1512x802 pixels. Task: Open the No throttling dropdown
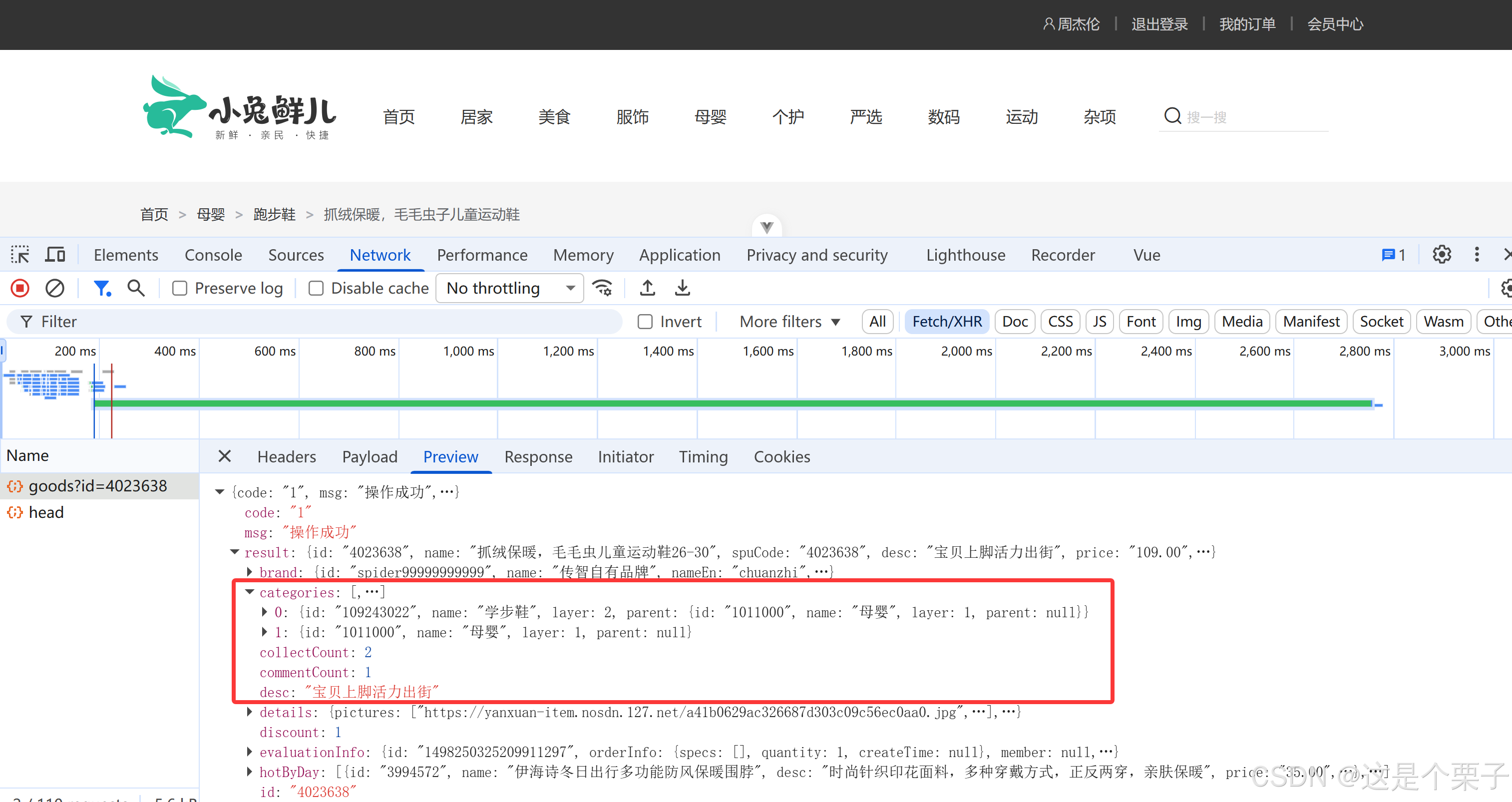pyautogui.click(x=509, y=288)
